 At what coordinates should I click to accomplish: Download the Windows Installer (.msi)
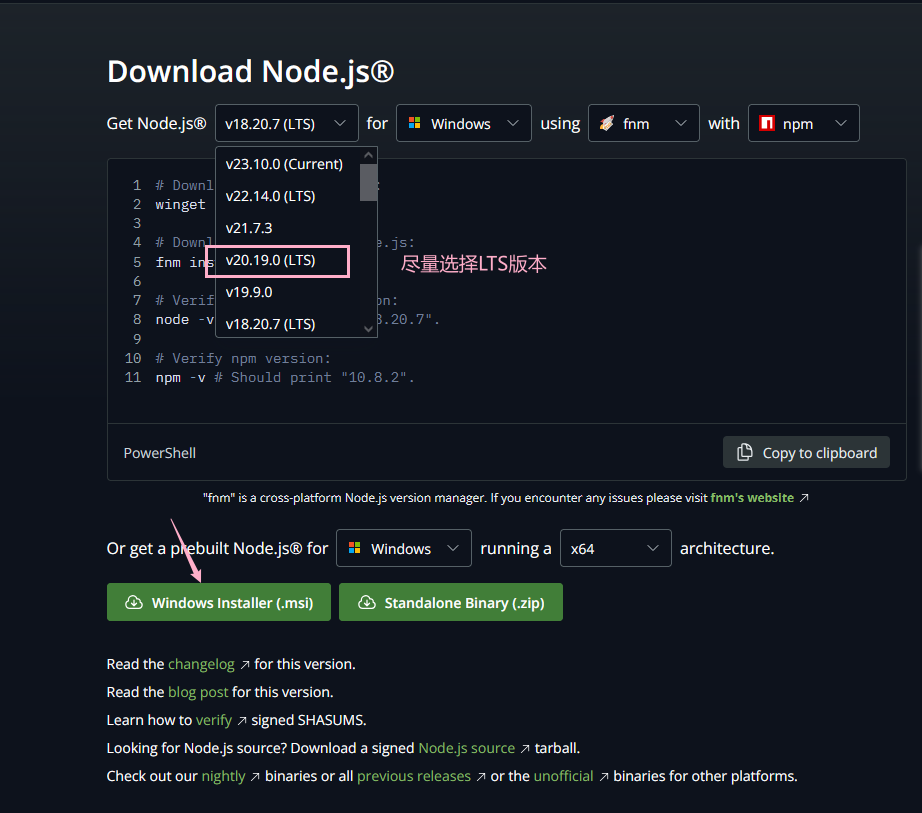coord(219,603)
